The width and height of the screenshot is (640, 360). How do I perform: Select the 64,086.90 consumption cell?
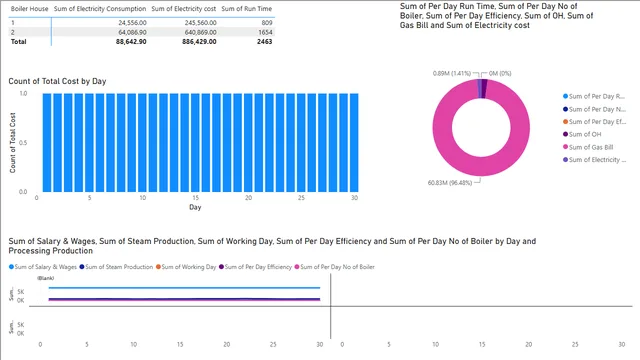click(x=132, y=32)
